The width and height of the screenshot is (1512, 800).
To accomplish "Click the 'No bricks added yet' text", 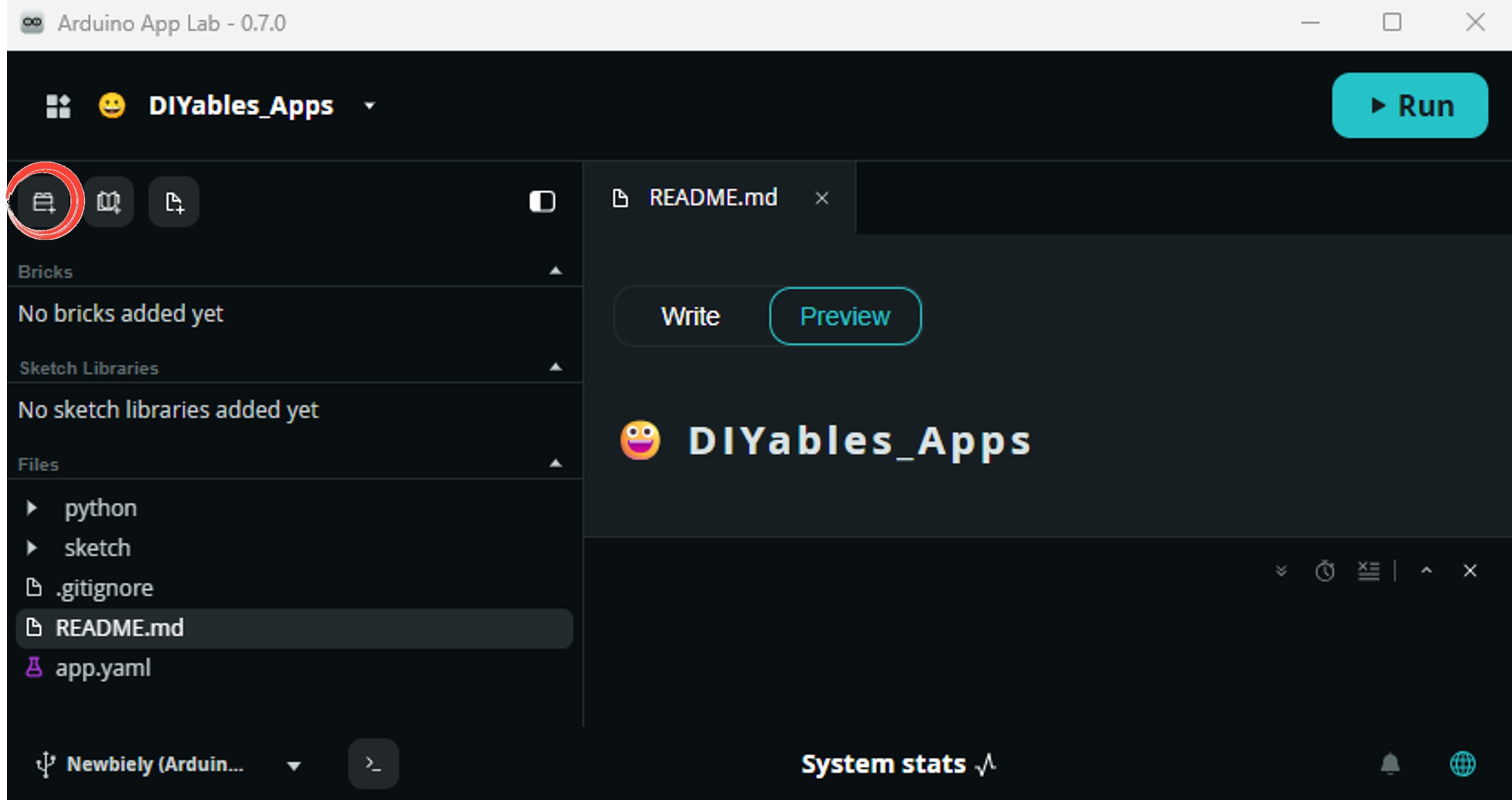I will point(120,314).
